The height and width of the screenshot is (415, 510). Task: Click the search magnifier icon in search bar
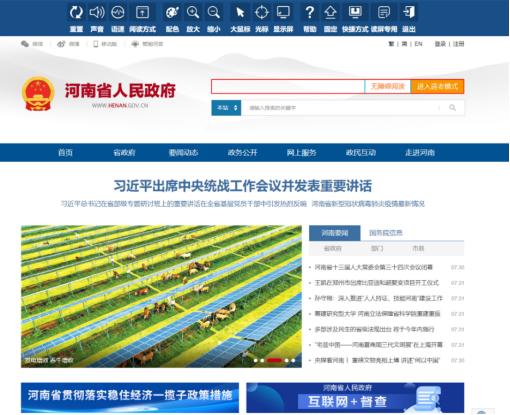click(x=452, y=108)
